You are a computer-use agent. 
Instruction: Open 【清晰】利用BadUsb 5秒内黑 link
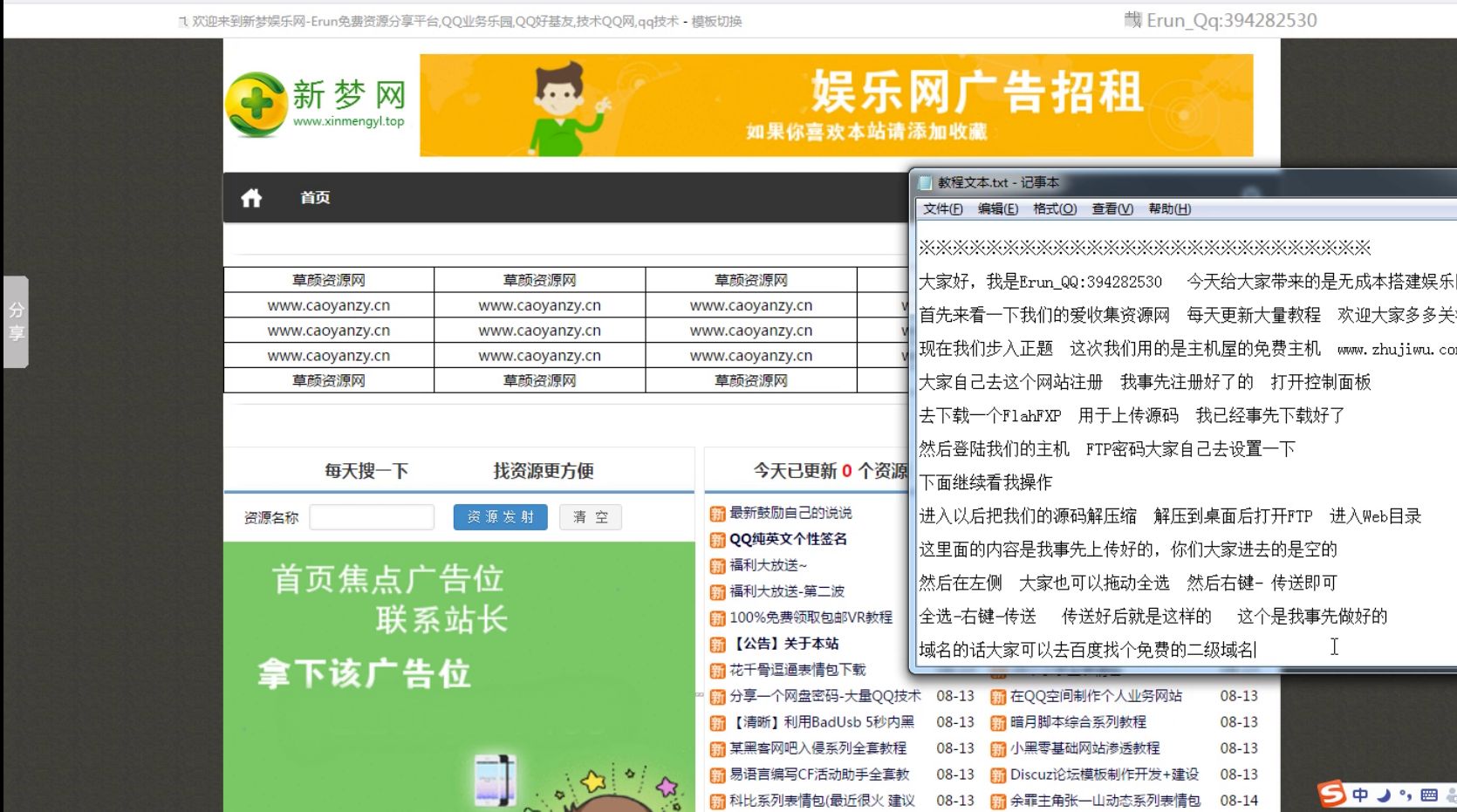[x=822, y=722]
